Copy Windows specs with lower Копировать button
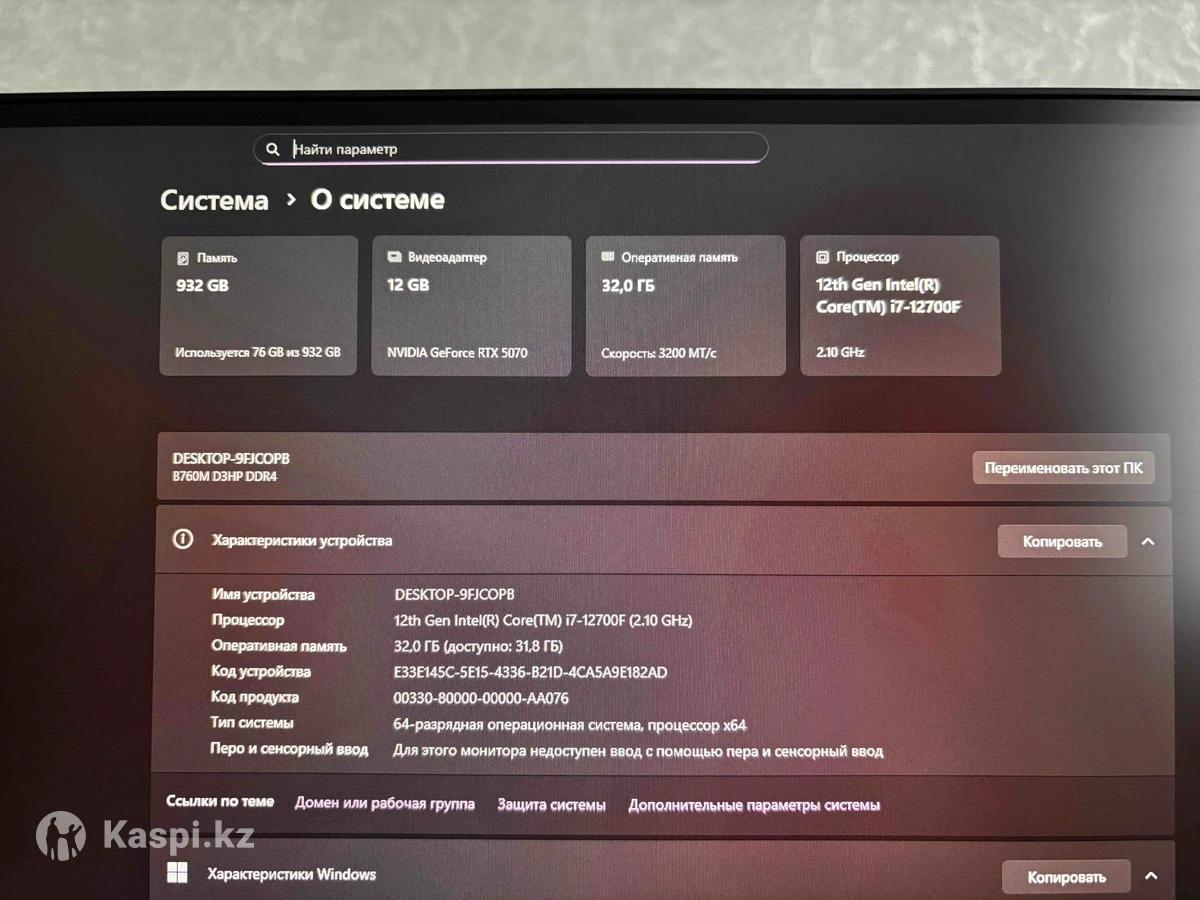The image size is (1200, 900). [1066, 877]
